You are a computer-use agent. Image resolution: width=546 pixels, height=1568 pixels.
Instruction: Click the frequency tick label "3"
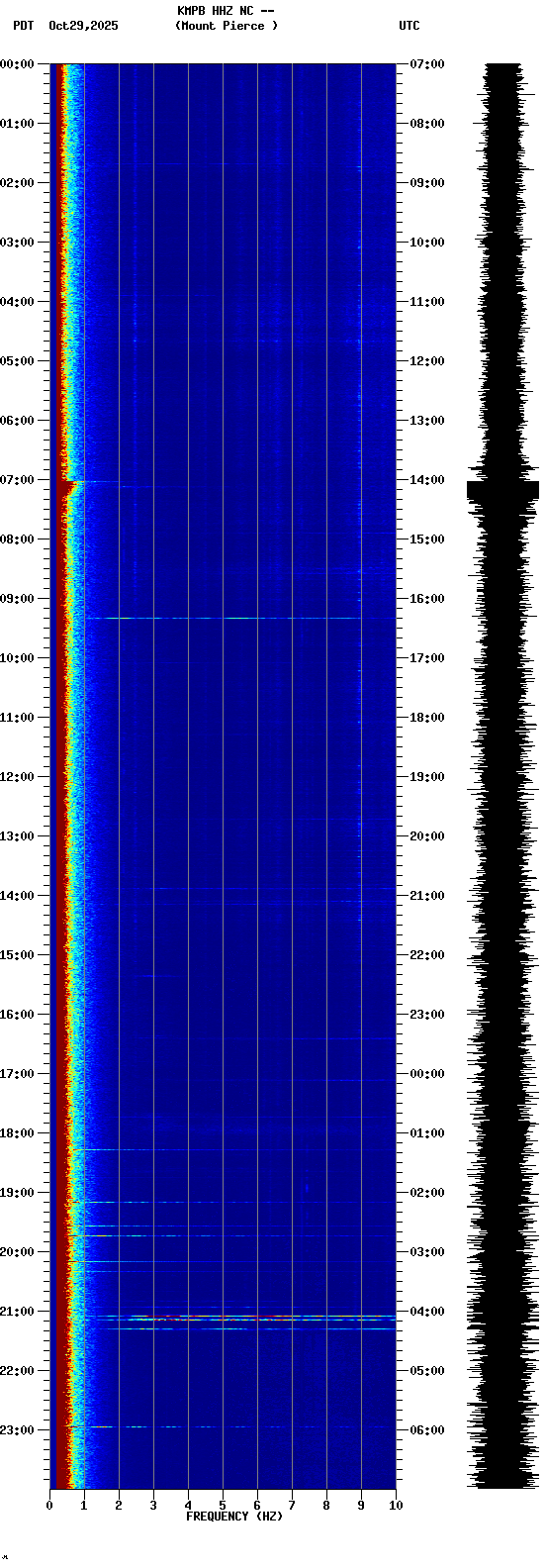coord(153,1506)
